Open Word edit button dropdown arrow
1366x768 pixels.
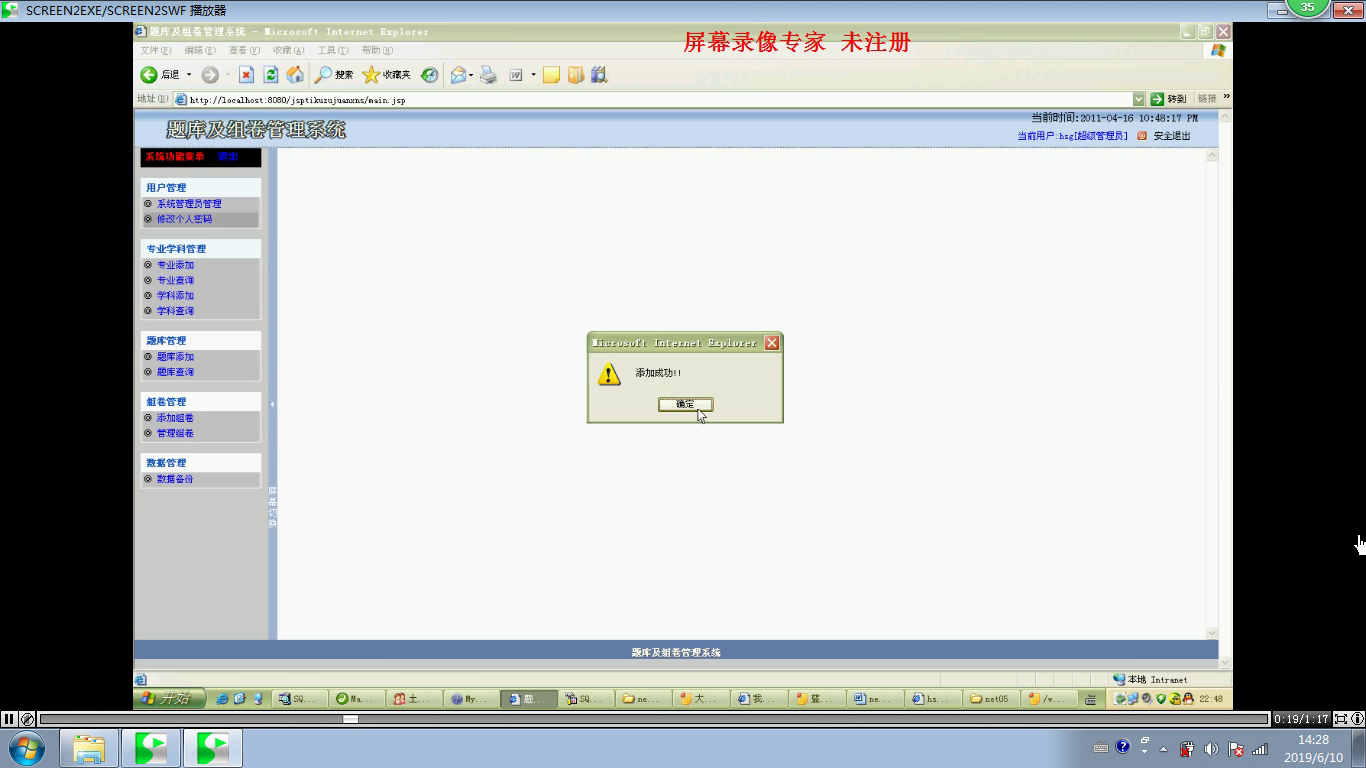533,75
